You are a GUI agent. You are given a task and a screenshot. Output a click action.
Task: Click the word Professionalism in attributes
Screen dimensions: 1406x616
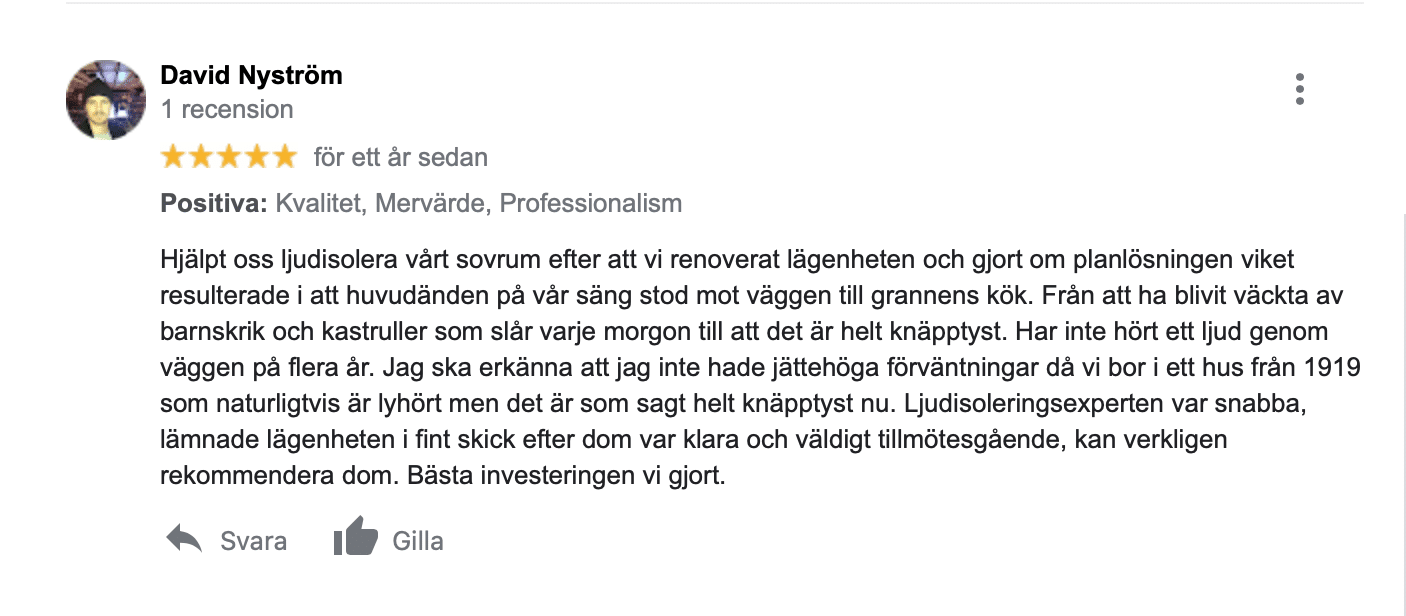pos(591,204)
